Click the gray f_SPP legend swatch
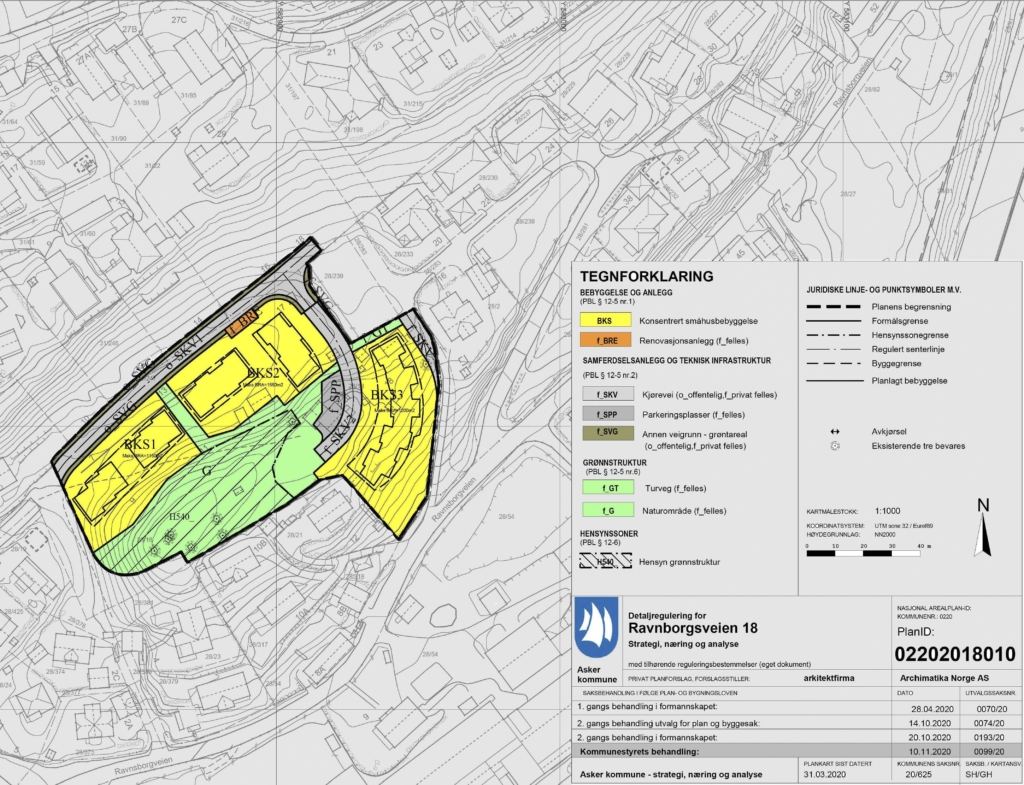Screen dimensions: 1024x785 click(604, 412)
